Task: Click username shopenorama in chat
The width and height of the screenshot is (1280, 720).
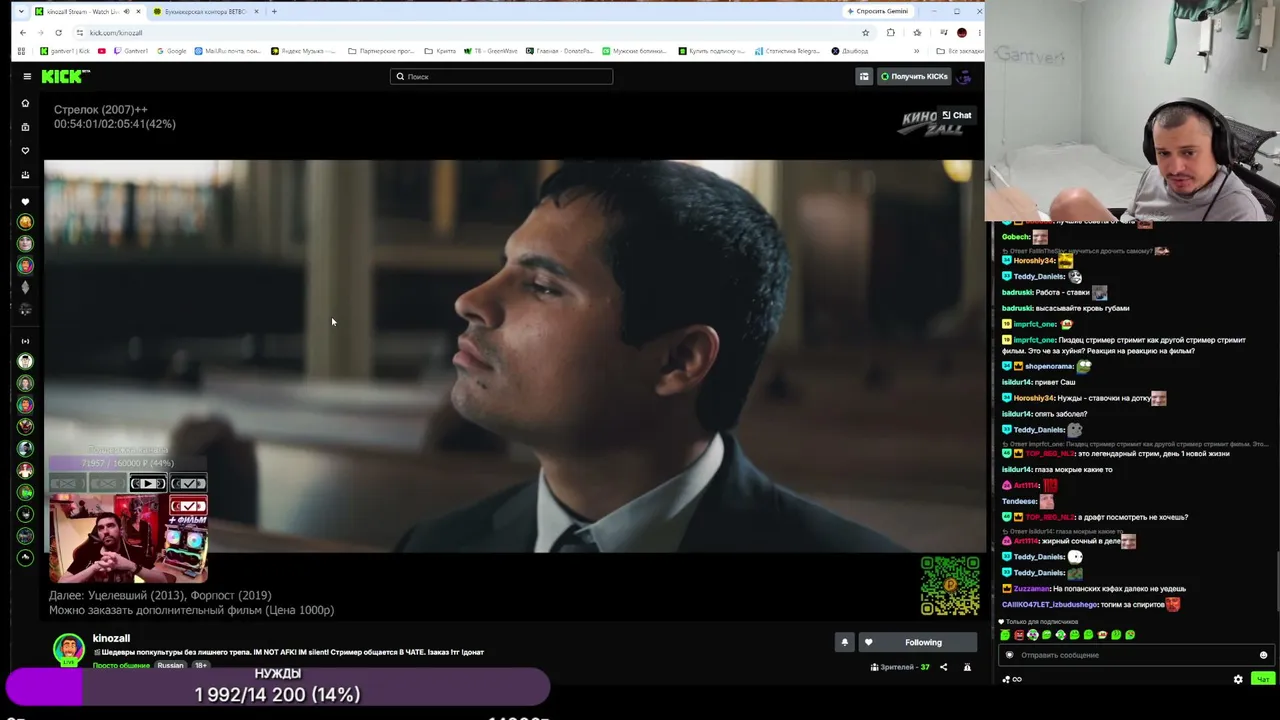Action: coord(1048,366)
